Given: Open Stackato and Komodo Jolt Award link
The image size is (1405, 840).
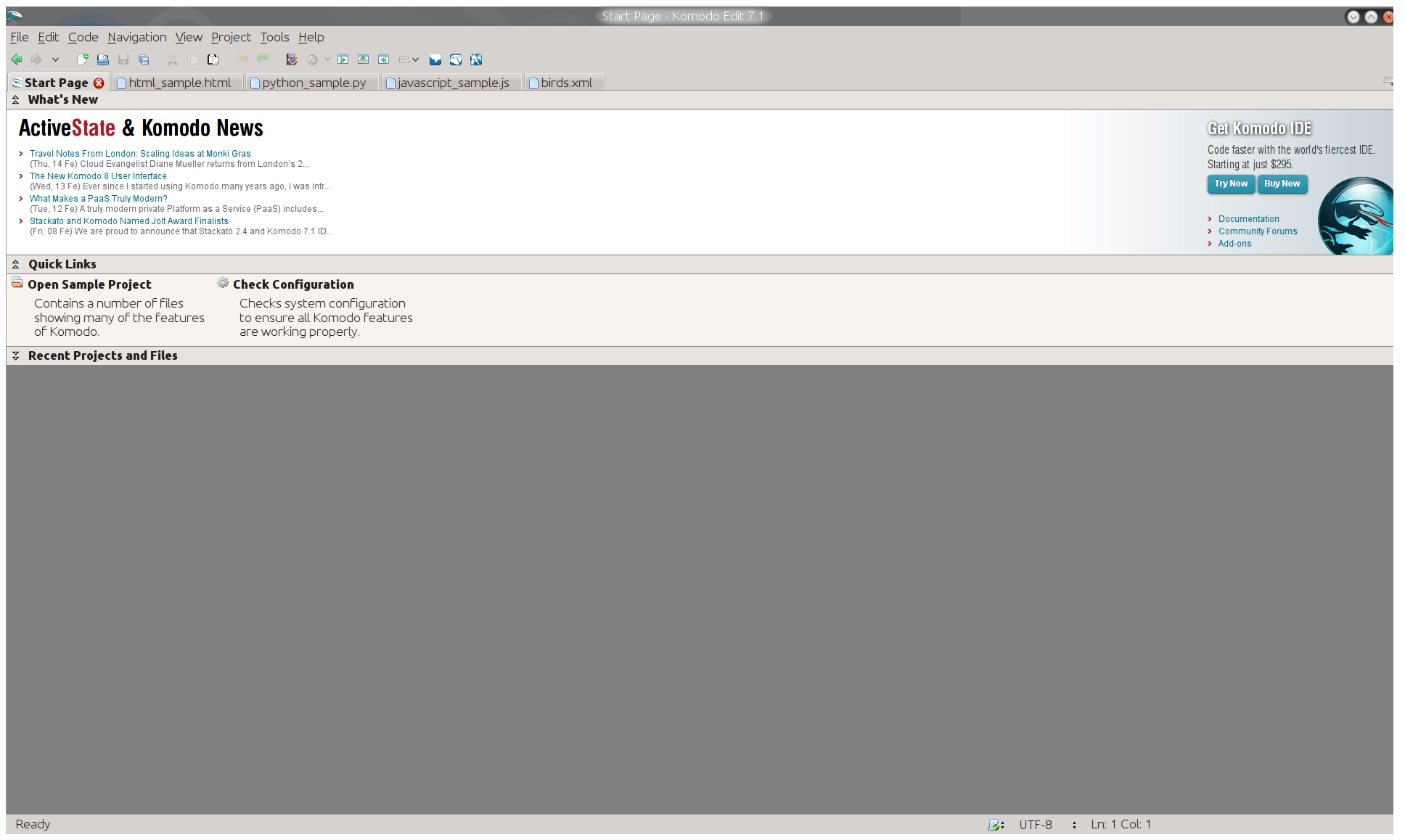Looking at the screenshot, I should (128, 221).
